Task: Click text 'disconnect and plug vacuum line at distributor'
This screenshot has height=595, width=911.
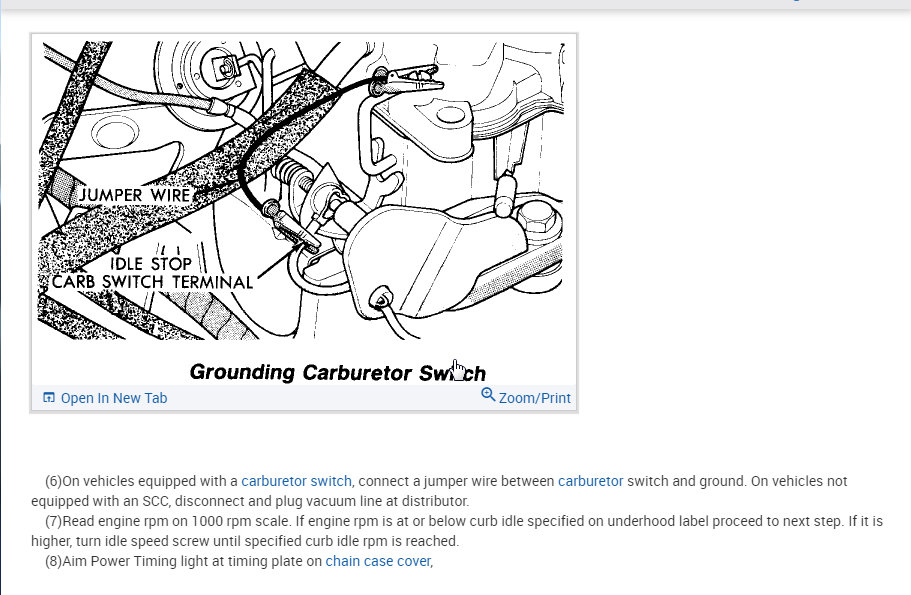Action: pyautogui.click(x=322, y=501)
